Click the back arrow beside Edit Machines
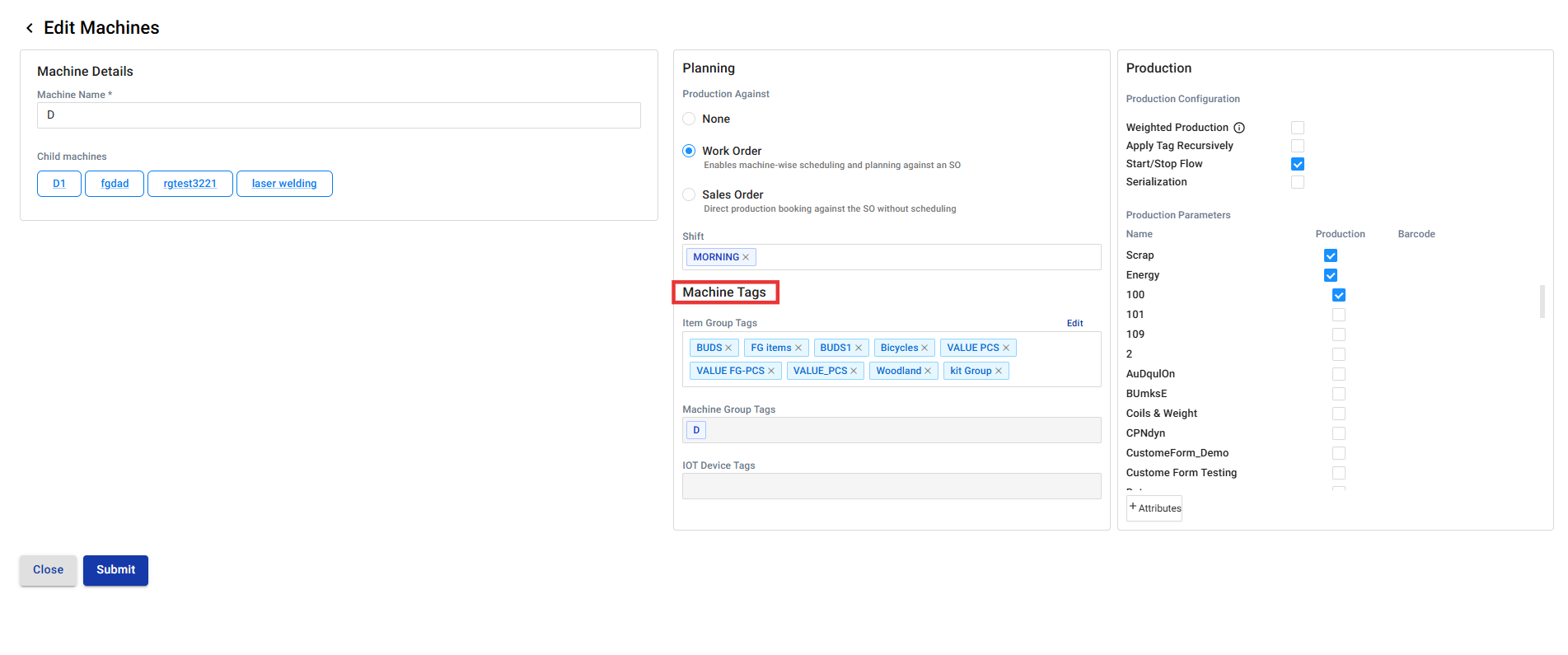 (x=30, y=28)
